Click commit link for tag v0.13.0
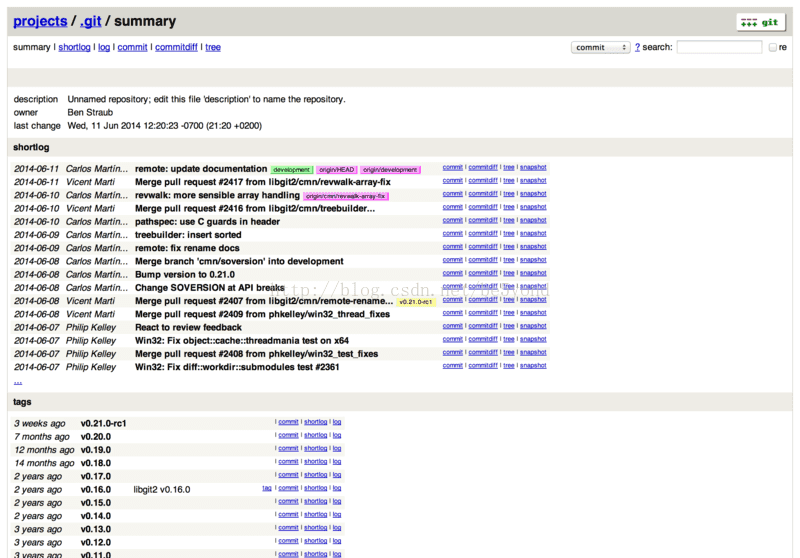Image resolution: width=800 pixels, height=558 pixels. tap(288, 528)
